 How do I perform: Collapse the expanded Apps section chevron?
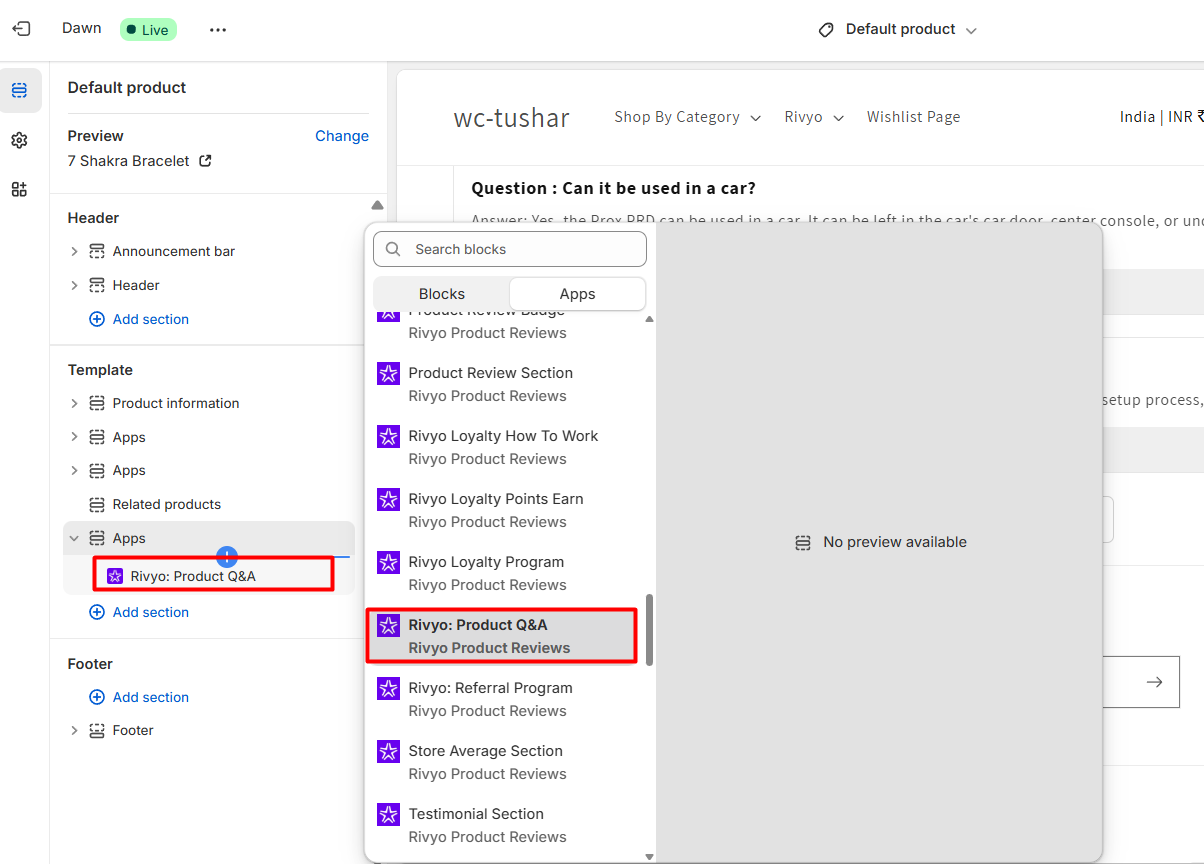coord(74,538)
